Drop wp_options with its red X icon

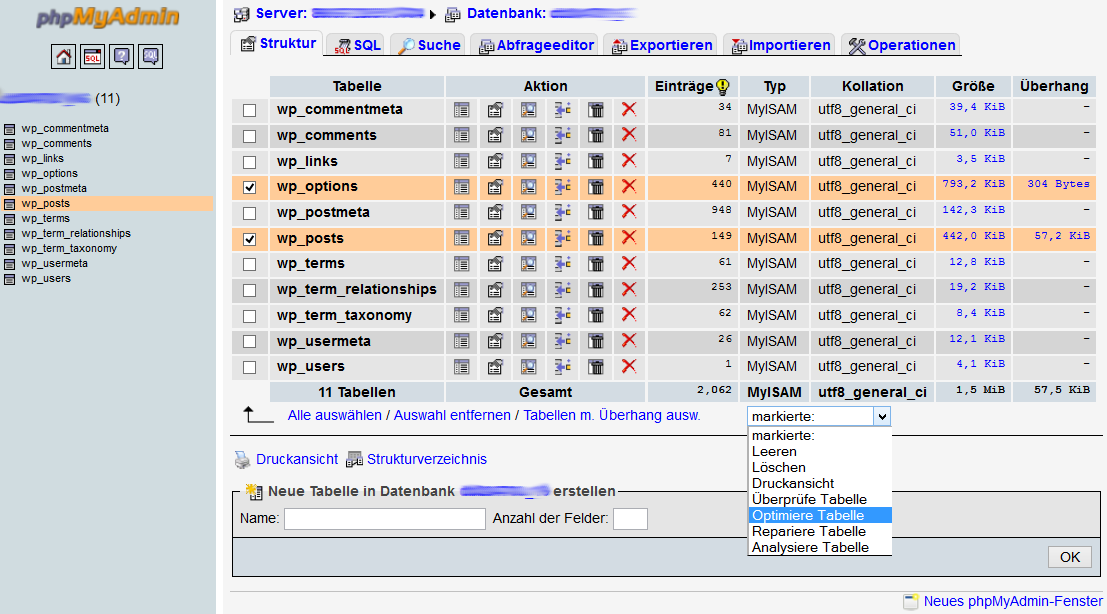point(628,186)
